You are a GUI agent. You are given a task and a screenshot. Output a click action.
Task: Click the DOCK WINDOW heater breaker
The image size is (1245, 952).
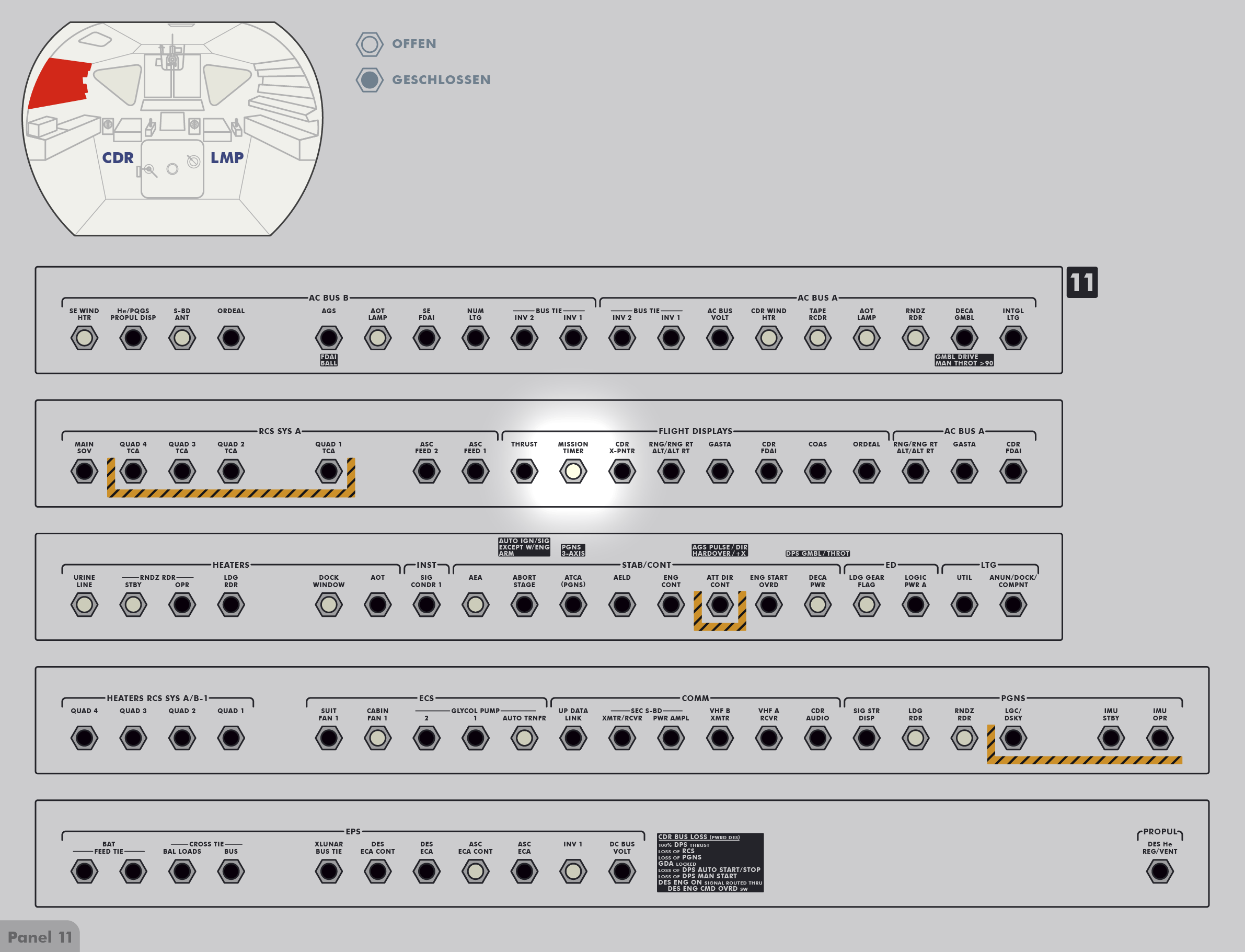pos(329,605)
